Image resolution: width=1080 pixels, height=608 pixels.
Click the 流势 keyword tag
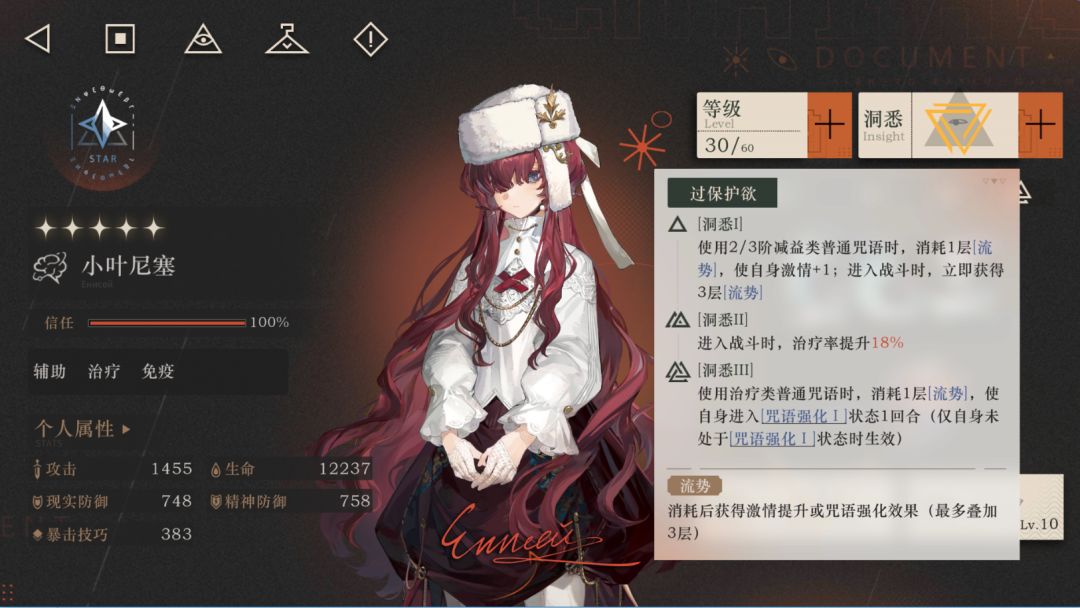coord(695,485)
